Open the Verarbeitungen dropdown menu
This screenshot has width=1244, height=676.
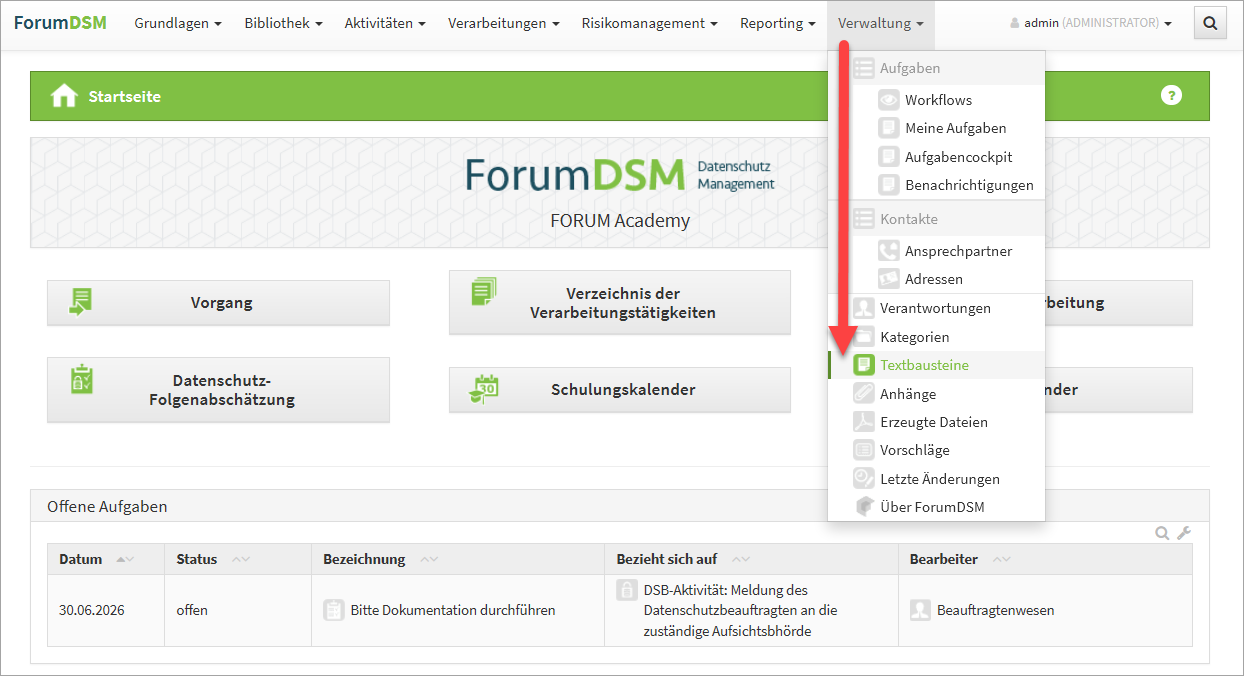pos(504,23)
